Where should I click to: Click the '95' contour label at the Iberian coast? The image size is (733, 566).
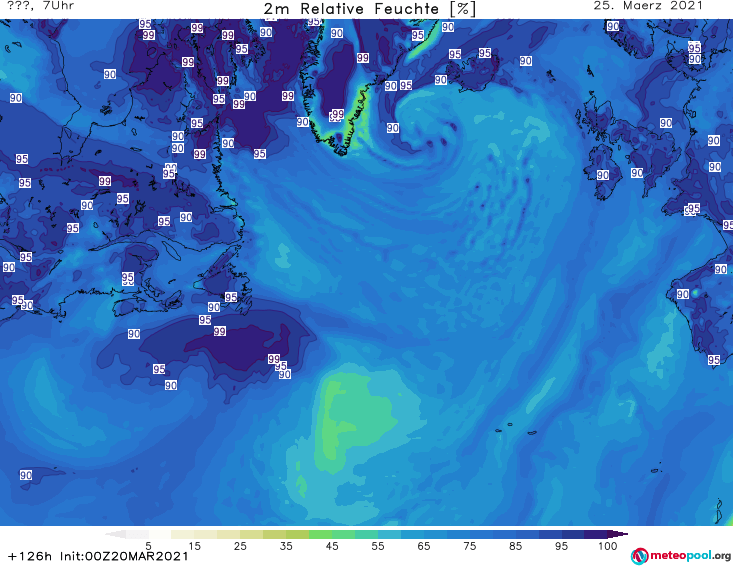coord(714,360)
